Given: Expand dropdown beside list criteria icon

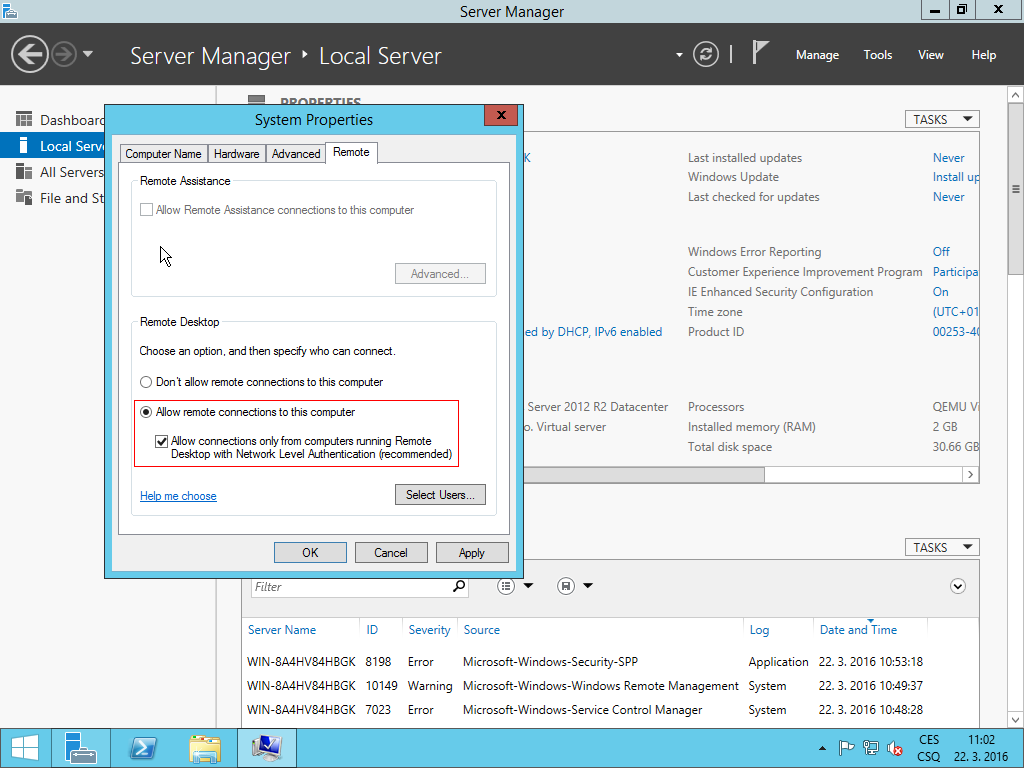Looking at the screenshot, I should pyautogui.click(x=528, y=586).
